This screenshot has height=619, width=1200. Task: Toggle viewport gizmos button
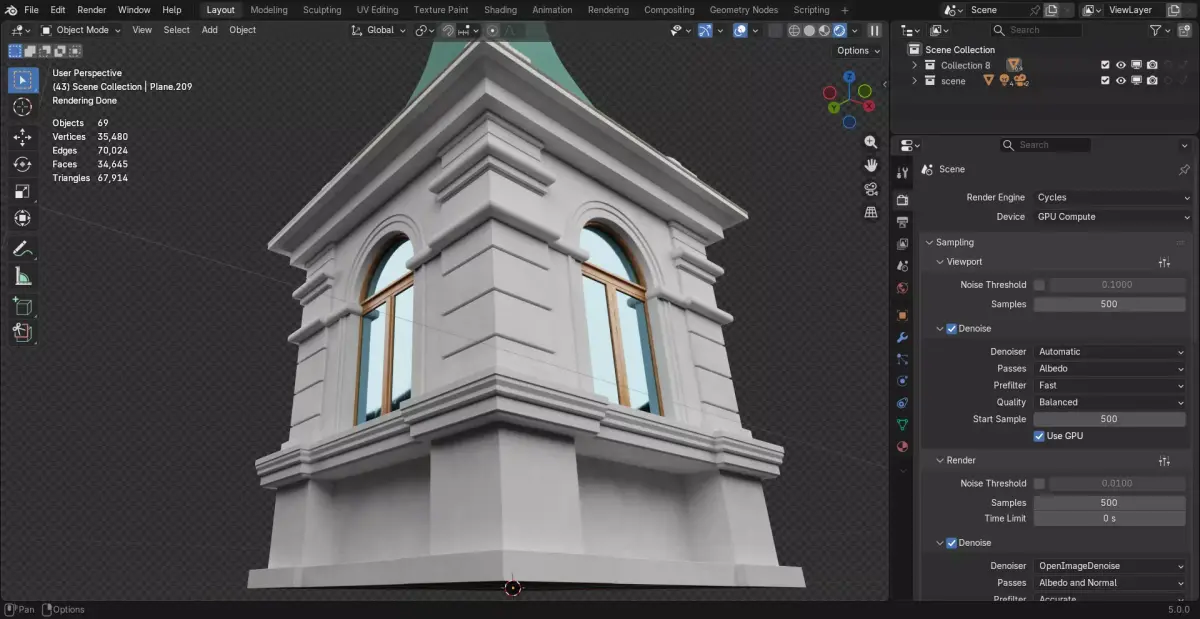coord(705,30)
